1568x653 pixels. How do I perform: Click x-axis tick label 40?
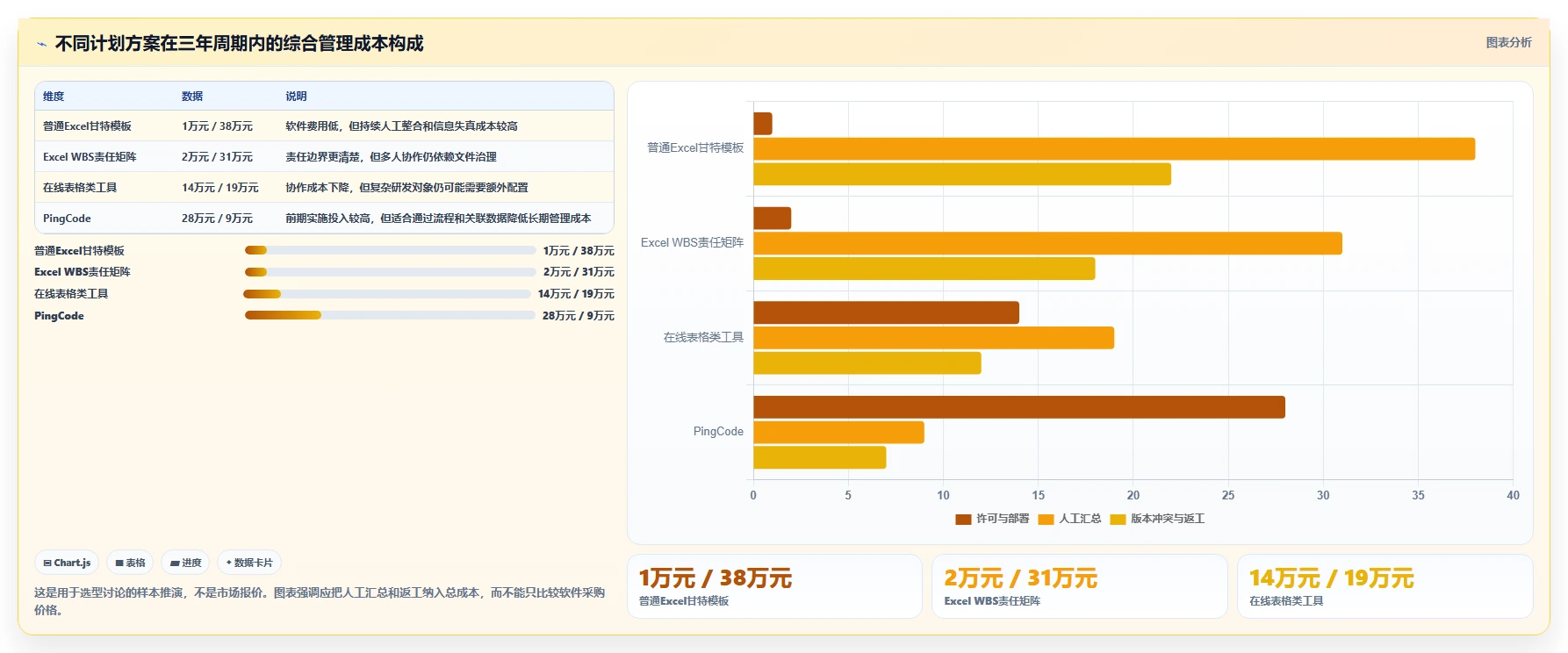[1513, 495]
